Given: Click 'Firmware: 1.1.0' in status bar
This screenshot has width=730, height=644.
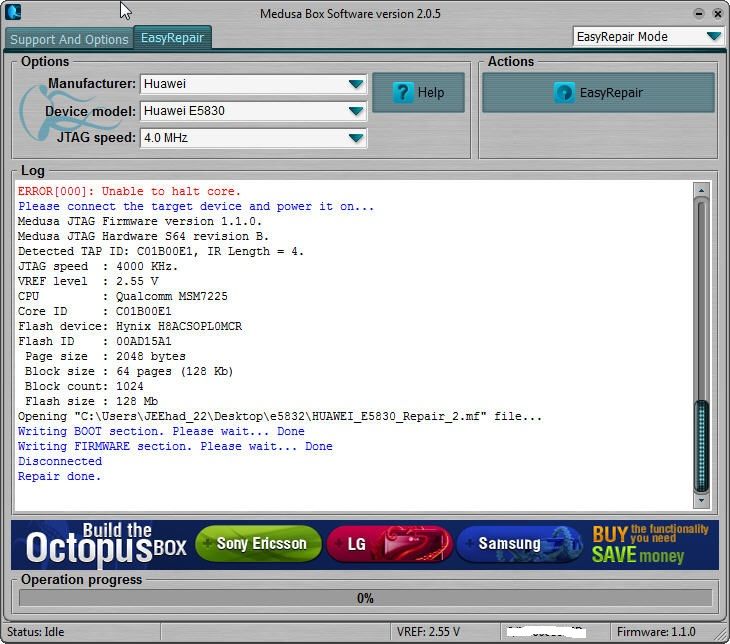Looking at the screenshot, I should pyautogui.click(x=656, y=632).
